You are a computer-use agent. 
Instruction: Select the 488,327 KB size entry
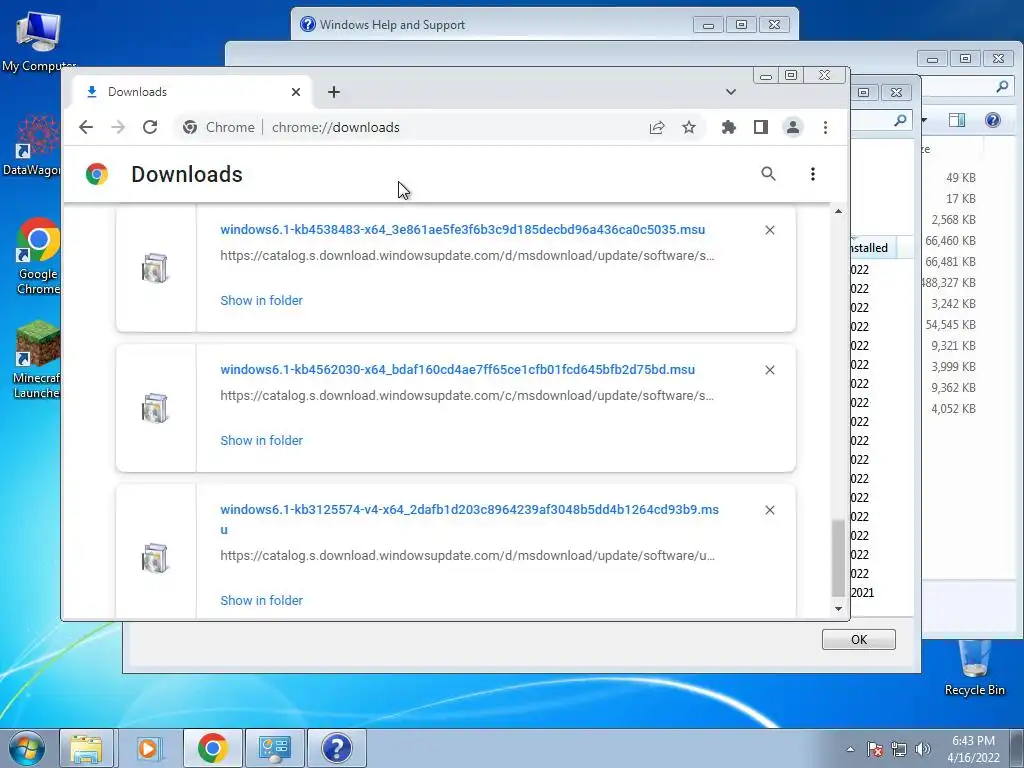[x=949, y=283]
